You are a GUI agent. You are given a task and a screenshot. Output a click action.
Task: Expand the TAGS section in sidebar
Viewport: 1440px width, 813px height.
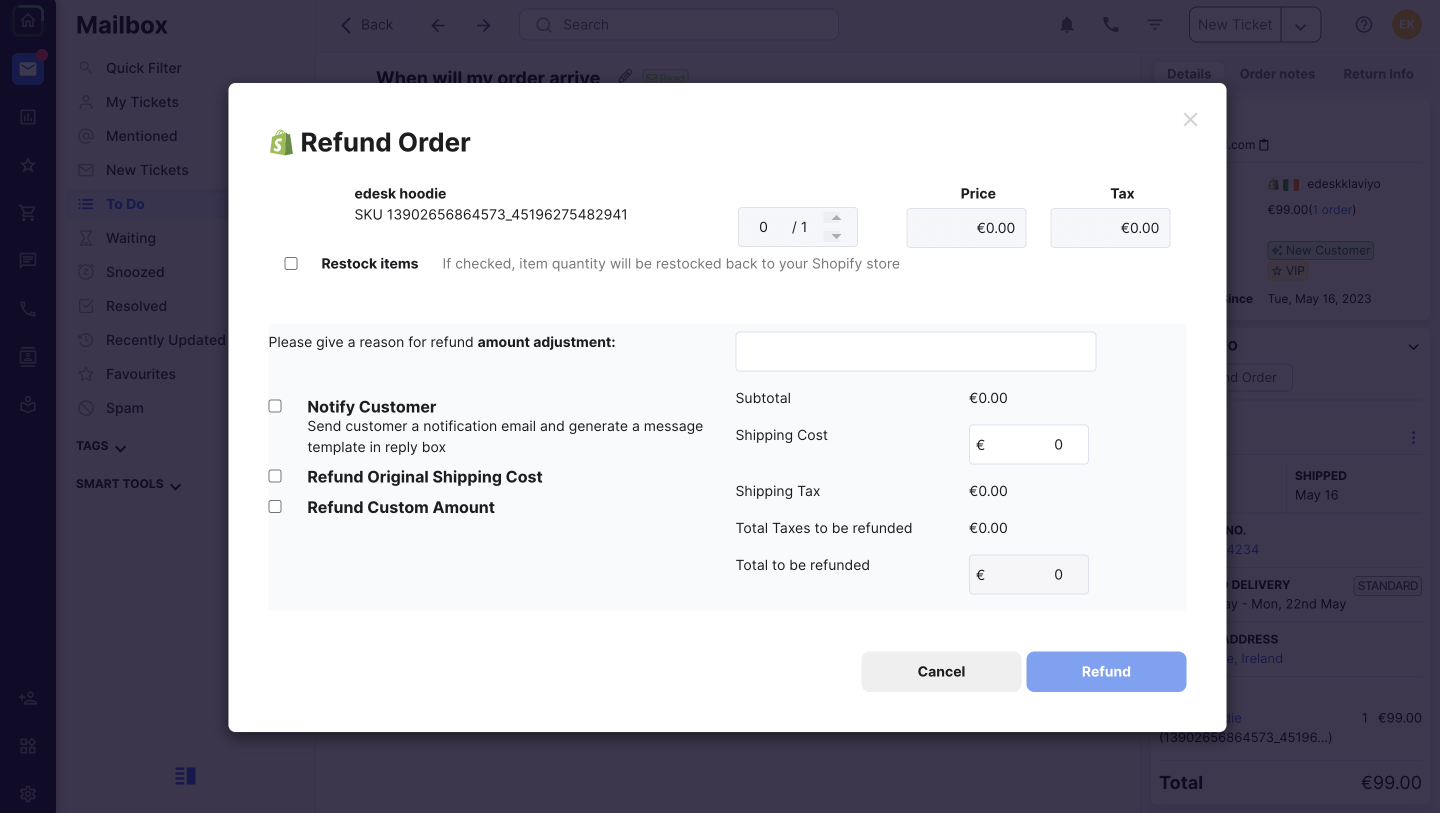coord(102,447)
